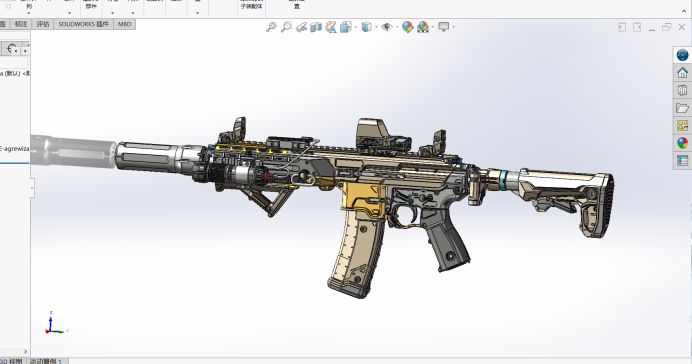Click the Apply Scene icon
The height and width of the screenshot is (364, 692).
pyautogui.click(x=423, y=27)
